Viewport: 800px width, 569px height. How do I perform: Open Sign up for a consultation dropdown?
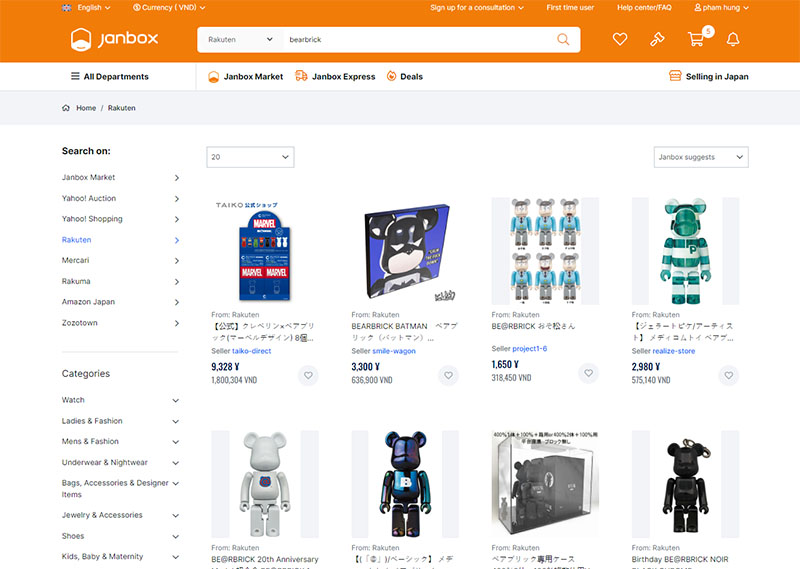[477, 8]
